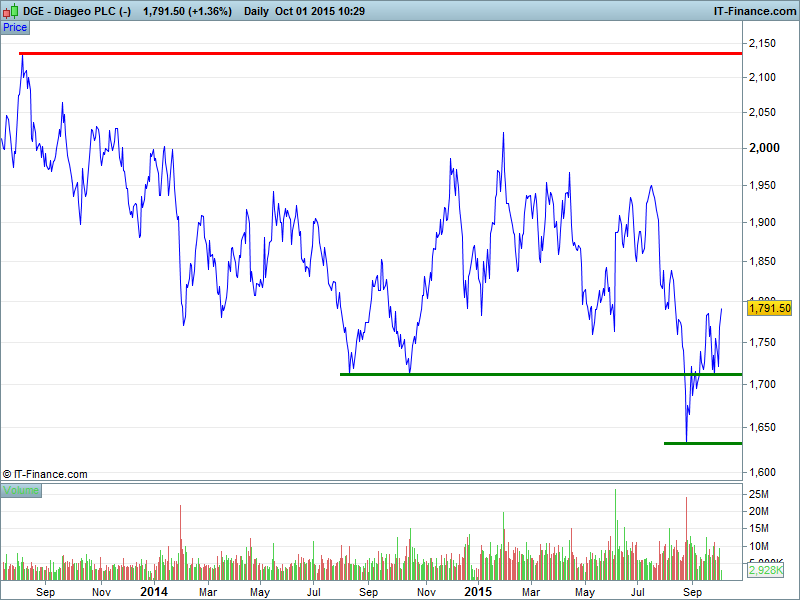Click the DGE - Diageo PLC instrument title

pos(77,11)
